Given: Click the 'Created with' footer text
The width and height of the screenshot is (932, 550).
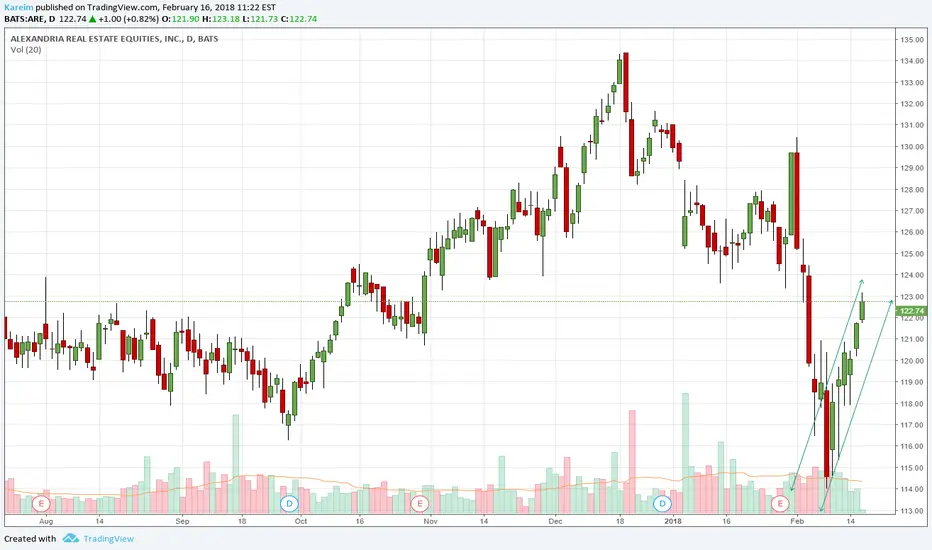Looking at the screenshot, I should point(30,539).
